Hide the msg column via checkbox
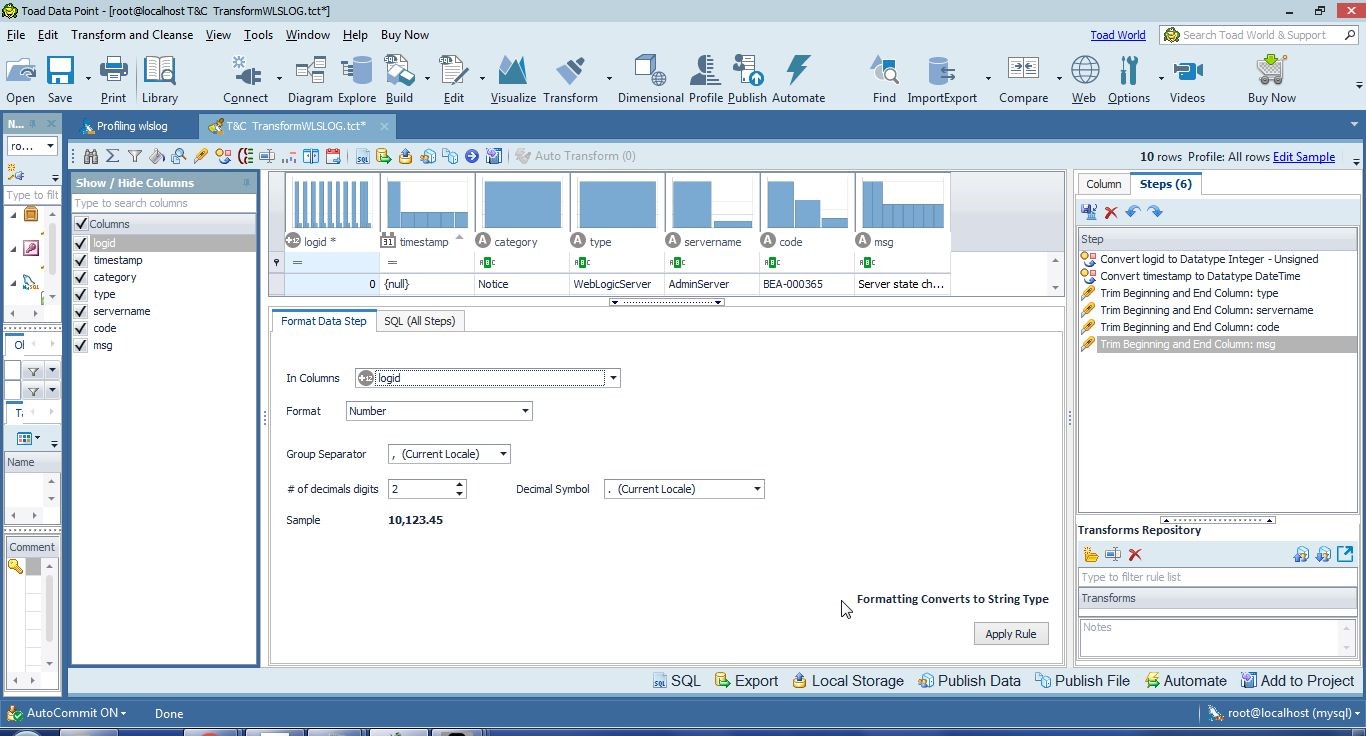The height and width of the screenshot is (736, 1366). tap(81, 345)
